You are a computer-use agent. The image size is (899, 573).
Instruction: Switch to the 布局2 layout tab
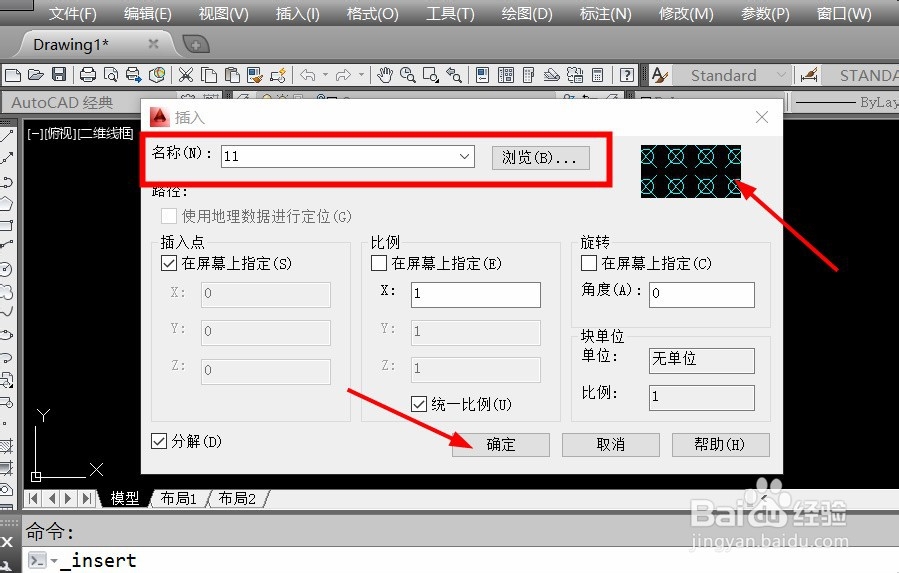point(237,498)
